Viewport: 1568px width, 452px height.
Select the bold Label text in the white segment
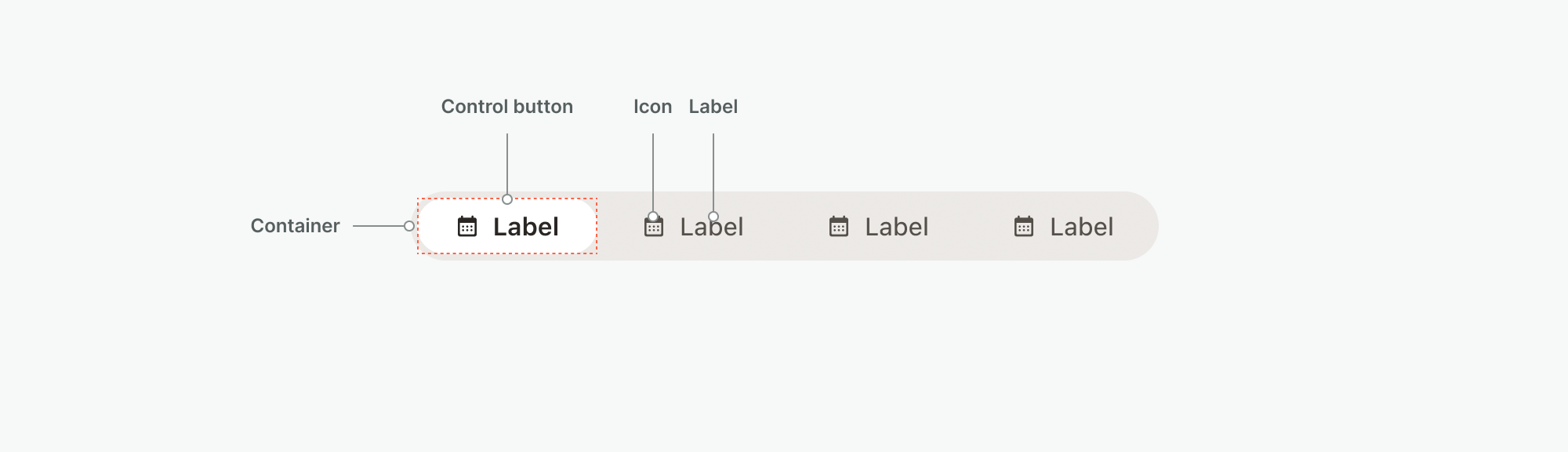pyautogui.click(x=526, y=227)
